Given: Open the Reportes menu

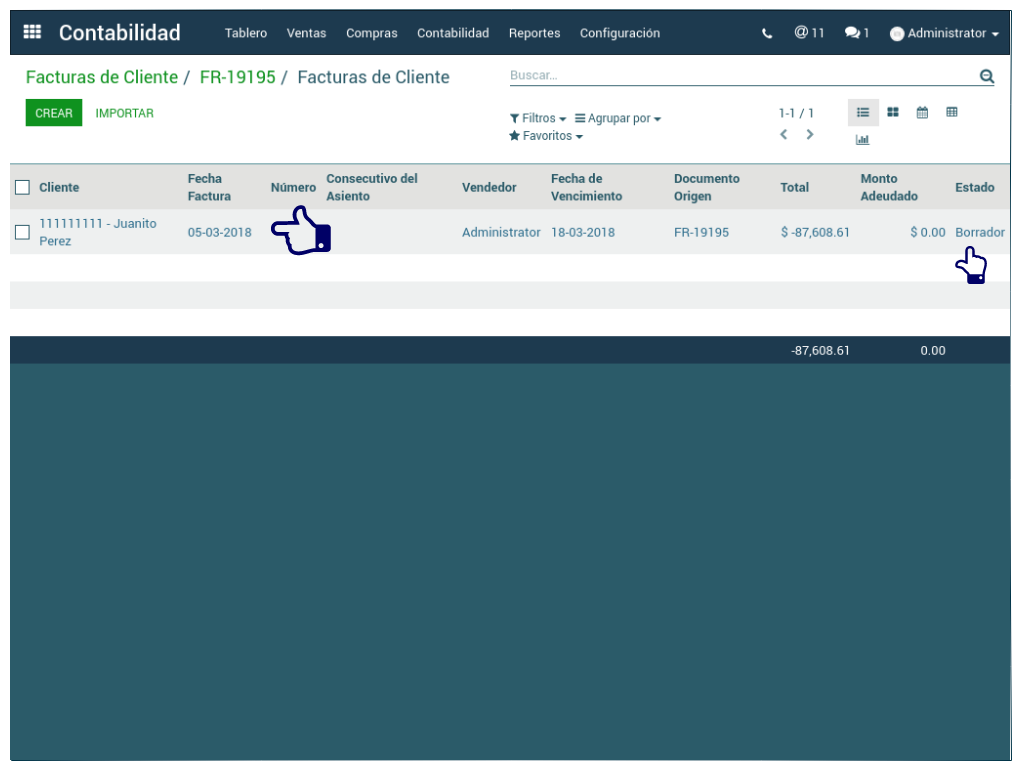Looking at the screenshot, I should [x=534, y=33].
